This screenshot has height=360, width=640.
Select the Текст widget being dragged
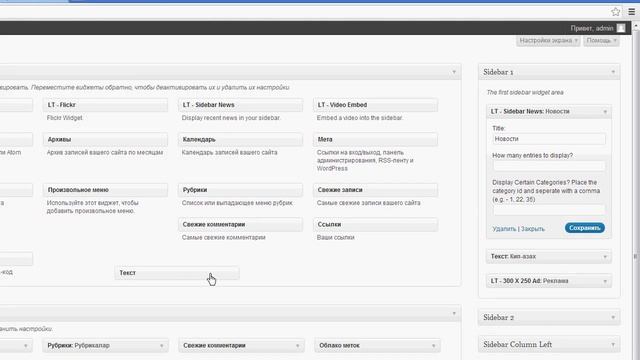point(177,273)
